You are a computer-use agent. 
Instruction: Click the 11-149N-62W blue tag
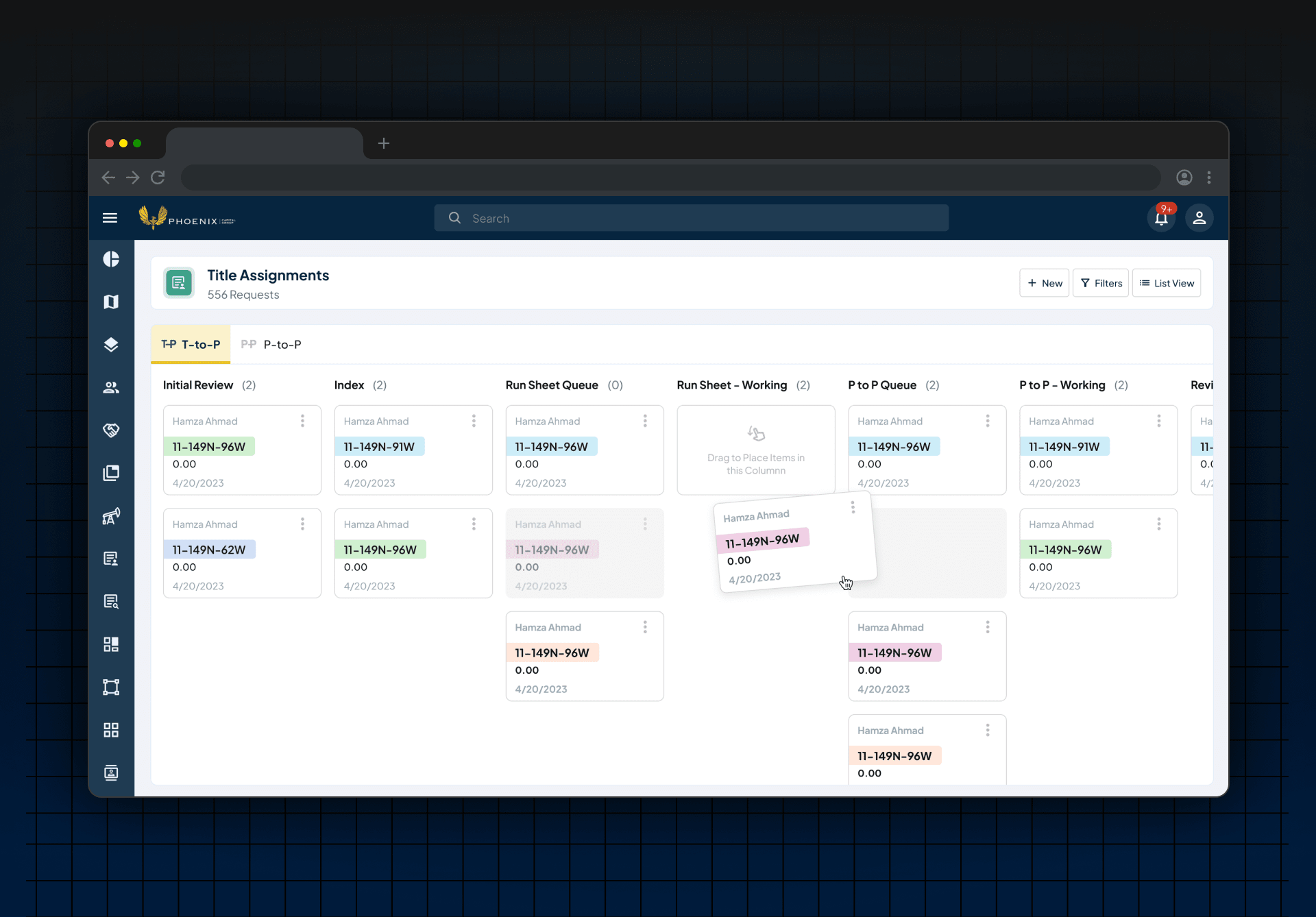(209, 550)
